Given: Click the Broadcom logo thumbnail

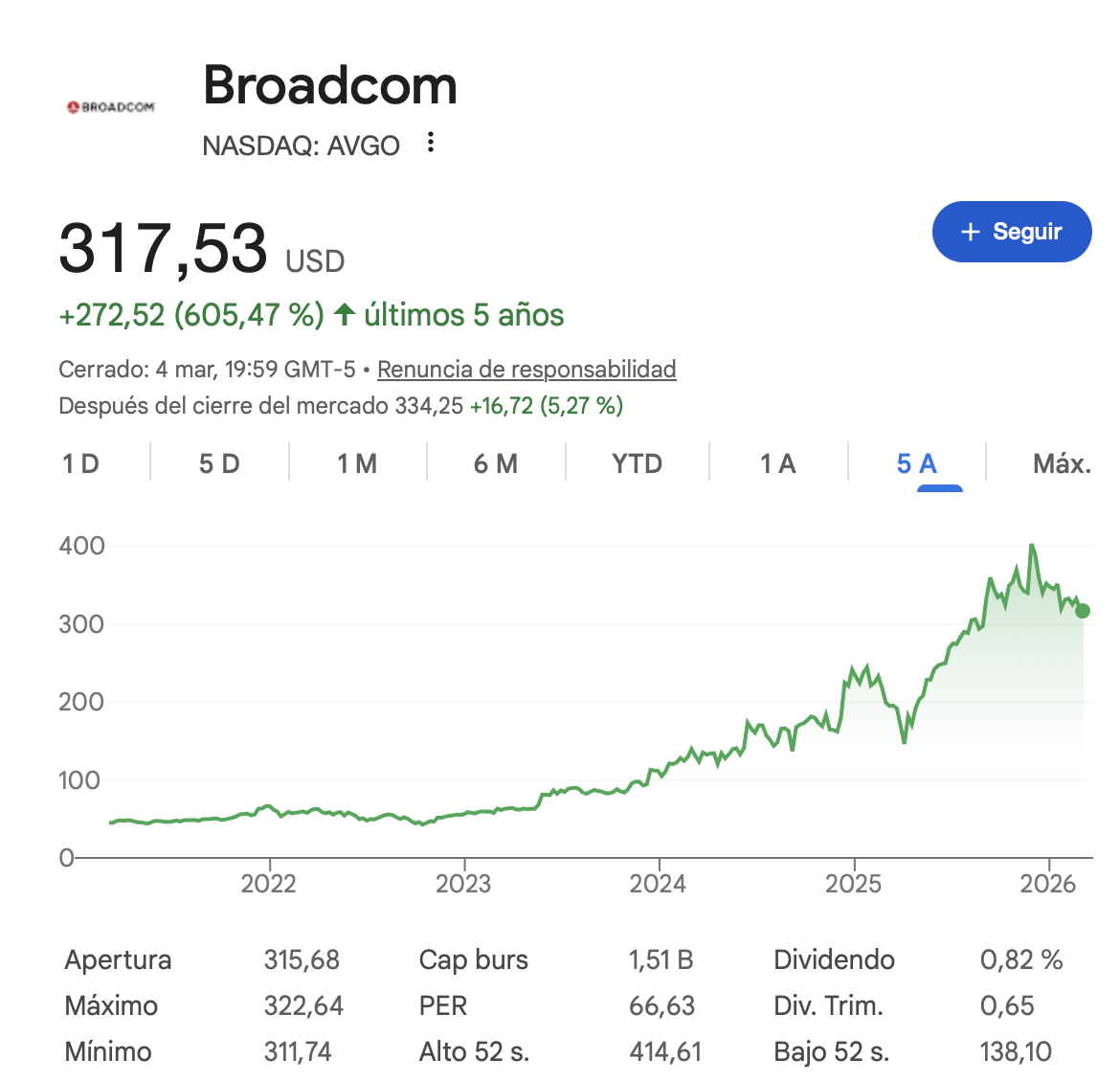Looking at the screenshot, I should pyautogui.click(x=111, y=107).
